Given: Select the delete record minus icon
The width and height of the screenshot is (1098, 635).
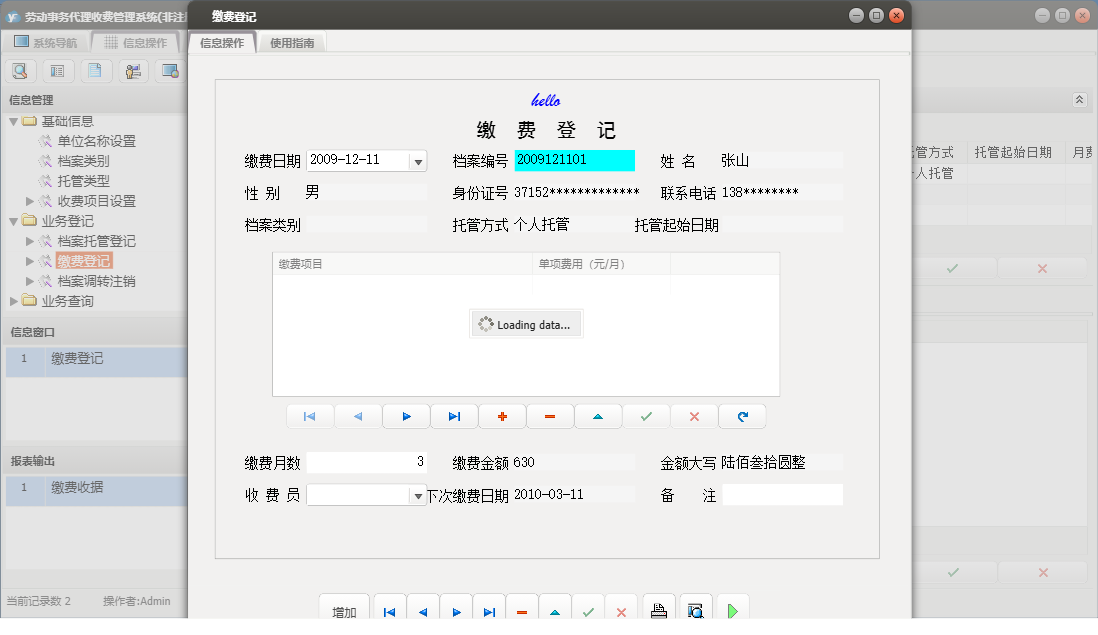Looking at the screenshot, I should (550, 416).
